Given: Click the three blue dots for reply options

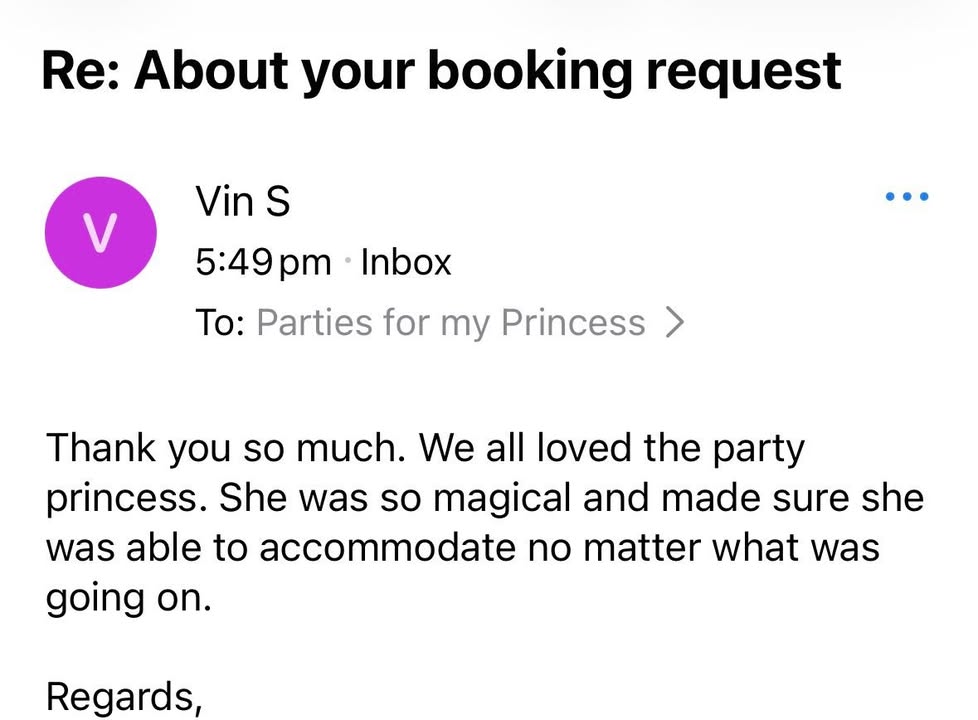Looking at the screenshot, I should pyautogui.click(x=906, y=196).
